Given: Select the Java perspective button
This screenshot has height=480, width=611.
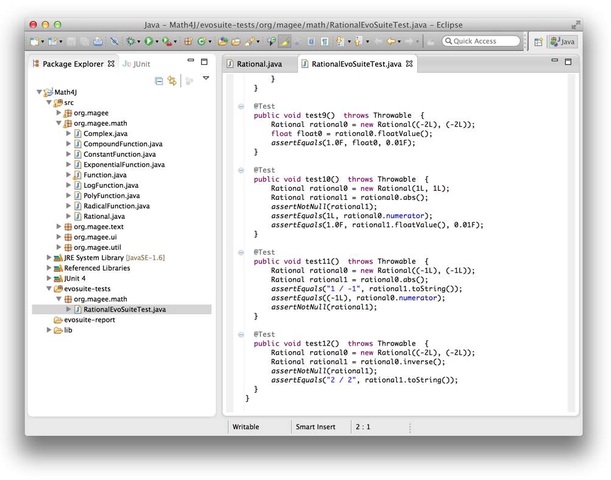Looking at the screenshot, I should pos(562,42).
